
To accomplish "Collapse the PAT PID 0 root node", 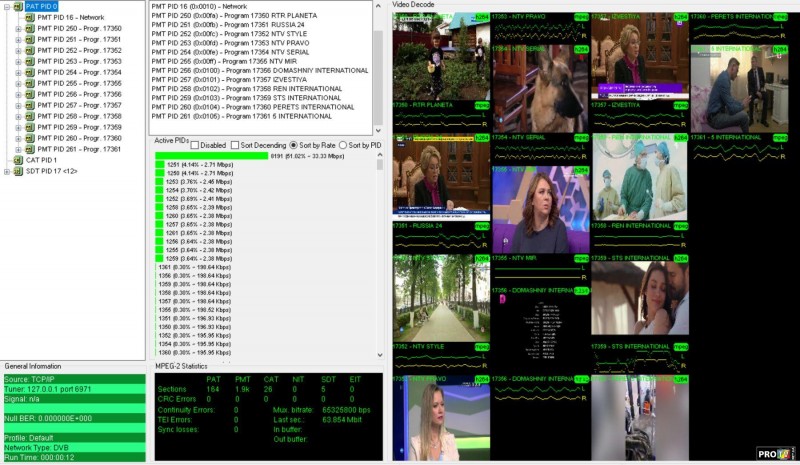I will click(7, 6).
